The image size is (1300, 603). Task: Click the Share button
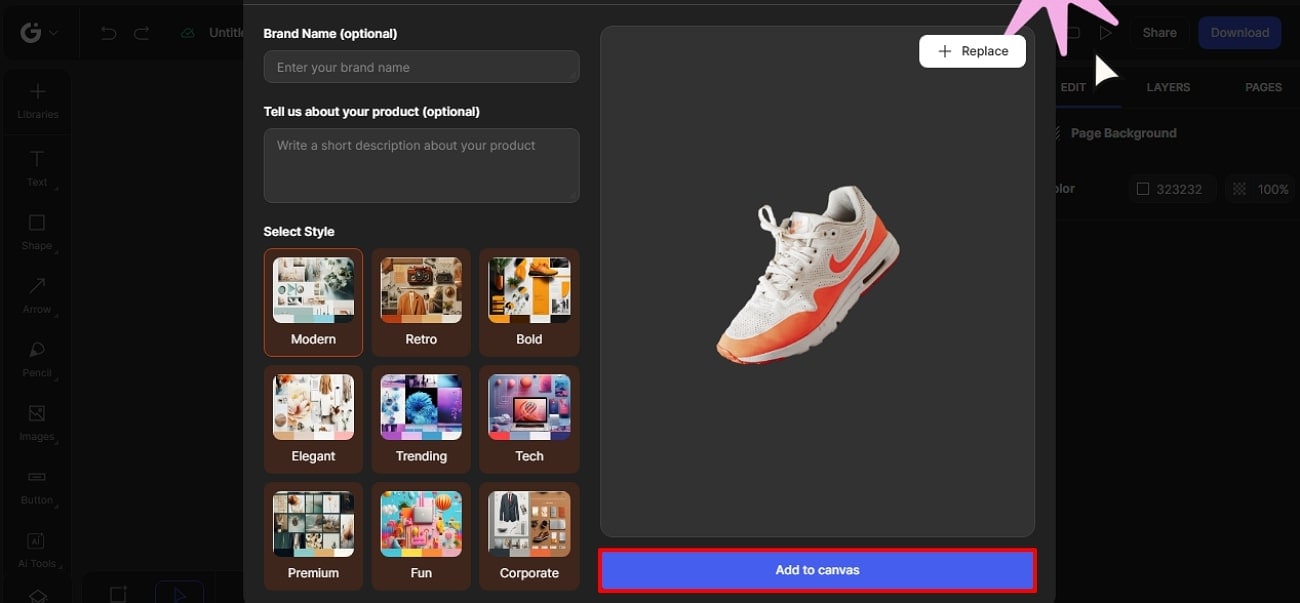pos(1159,33)
